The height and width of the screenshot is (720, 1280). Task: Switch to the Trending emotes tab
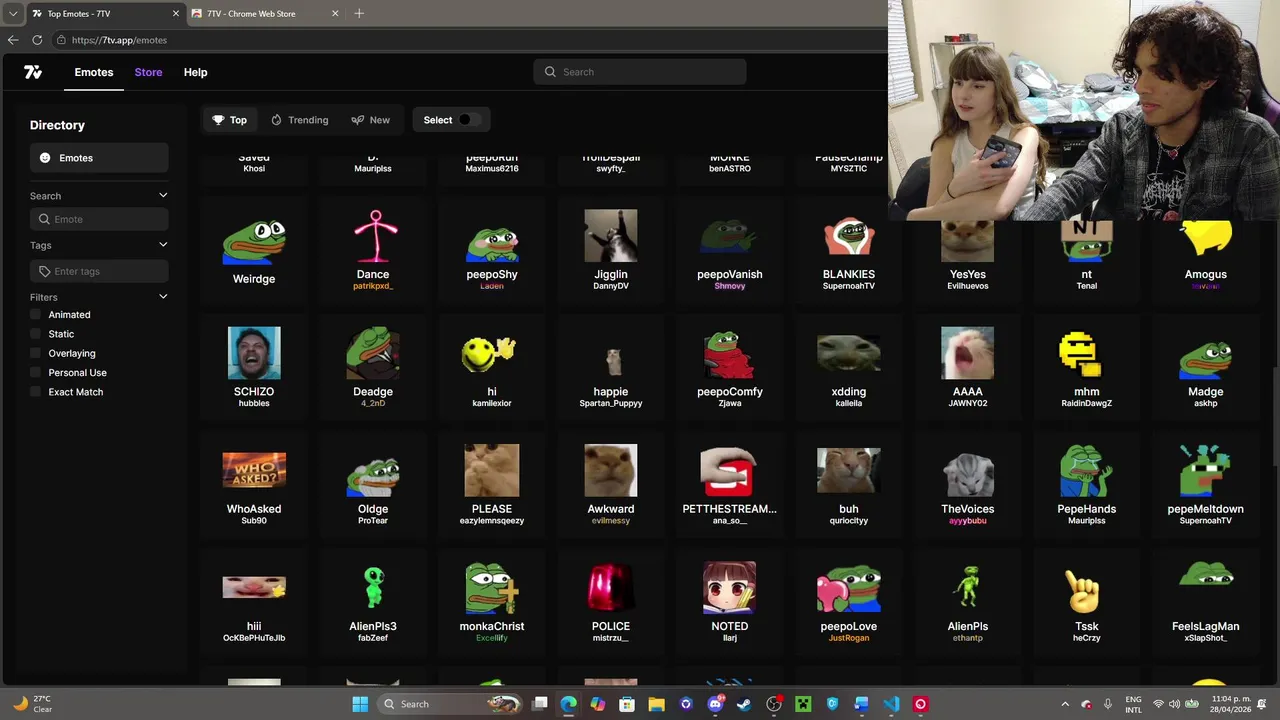[x=299, y=120]
